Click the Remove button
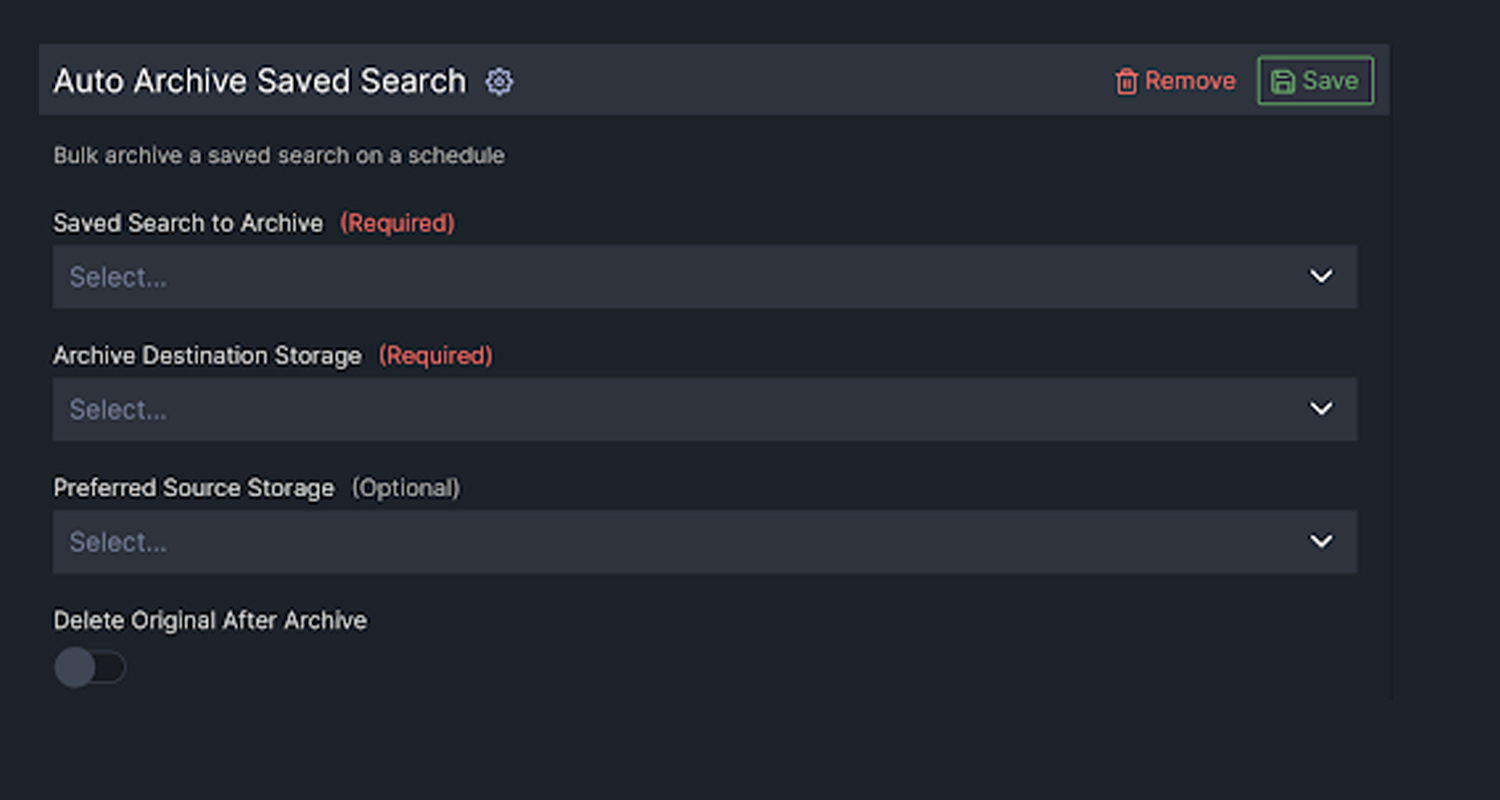This screenshot has height=800, width=1500. coord(1175,80)
